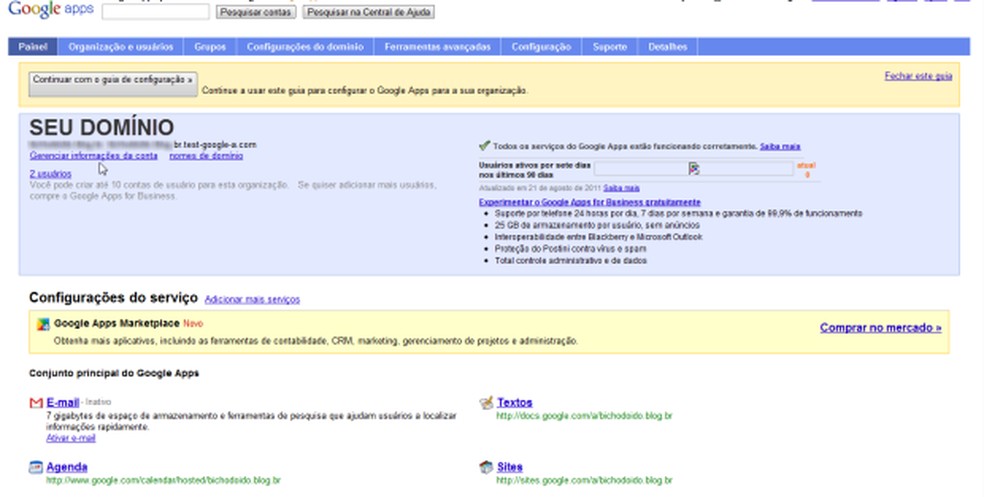The width and height of the screenshot is (984, 497).
Task: Click the Total controle administrativo bullet
Action: 570,260
